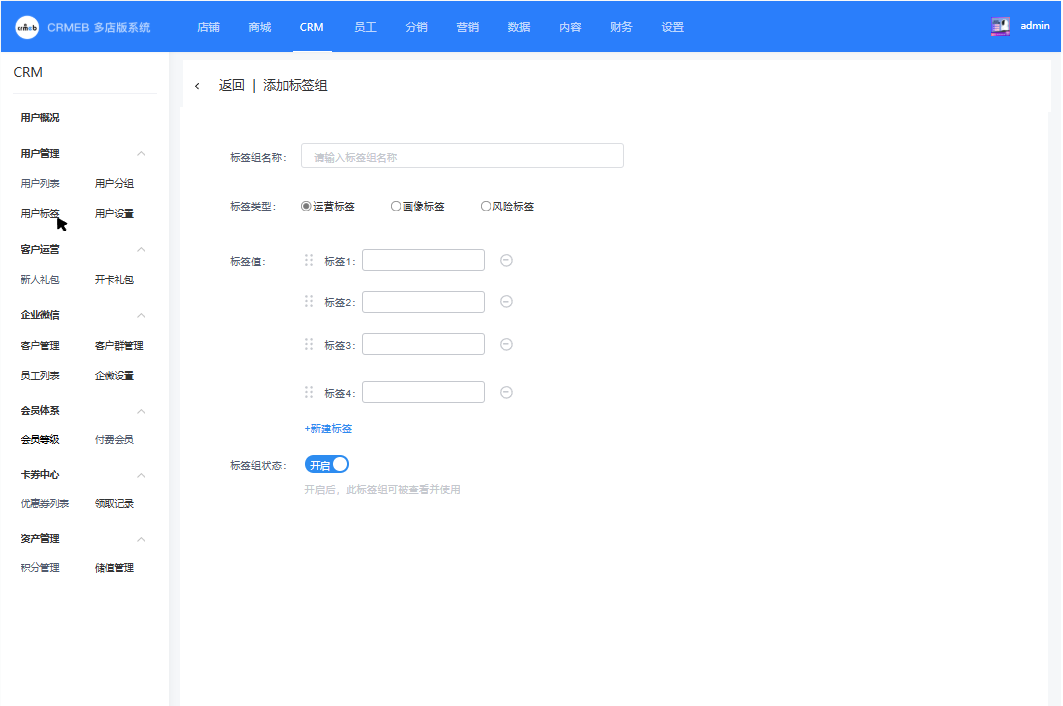
Task: Open 用户标签 in the sidebar
Action: pos(40,214)
